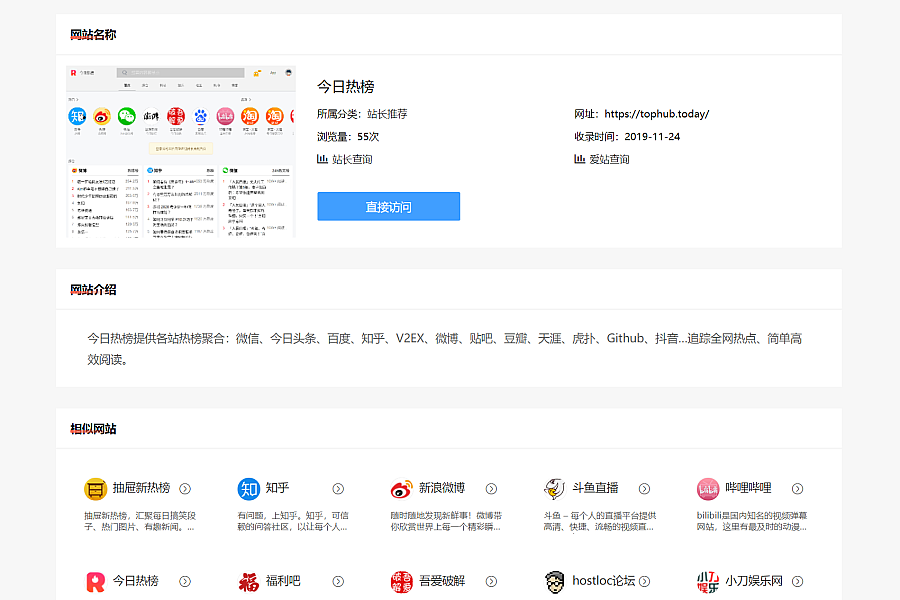Open the 今日热榜 site screenshot thumbnail

click(181, 152)
